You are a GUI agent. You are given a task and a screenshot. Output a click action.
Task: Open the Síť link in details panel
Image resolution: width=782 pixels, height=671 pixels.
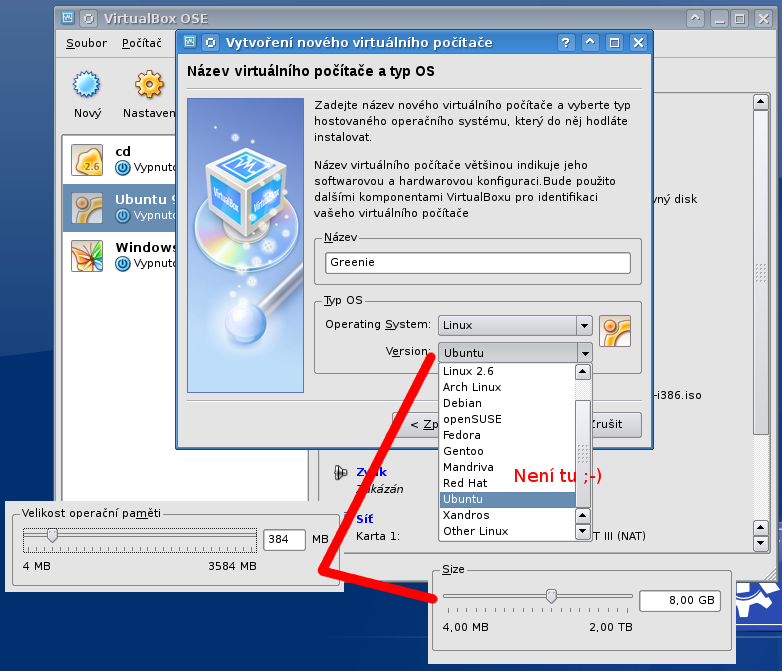point(365,519)
